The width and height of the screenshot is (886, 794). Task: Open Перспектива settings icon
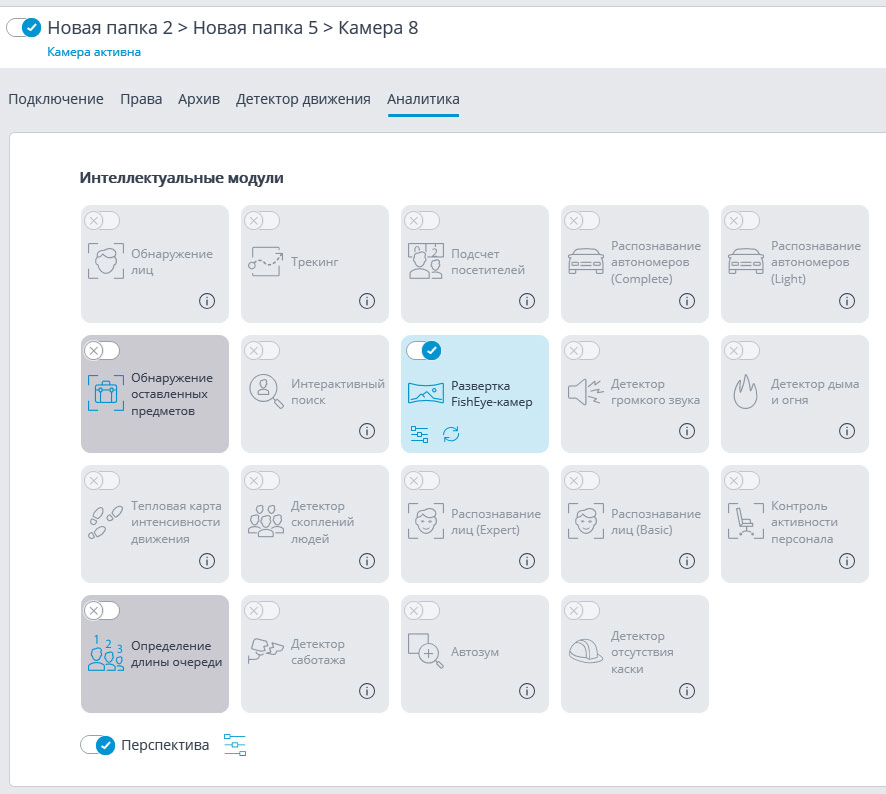(235, 745)
